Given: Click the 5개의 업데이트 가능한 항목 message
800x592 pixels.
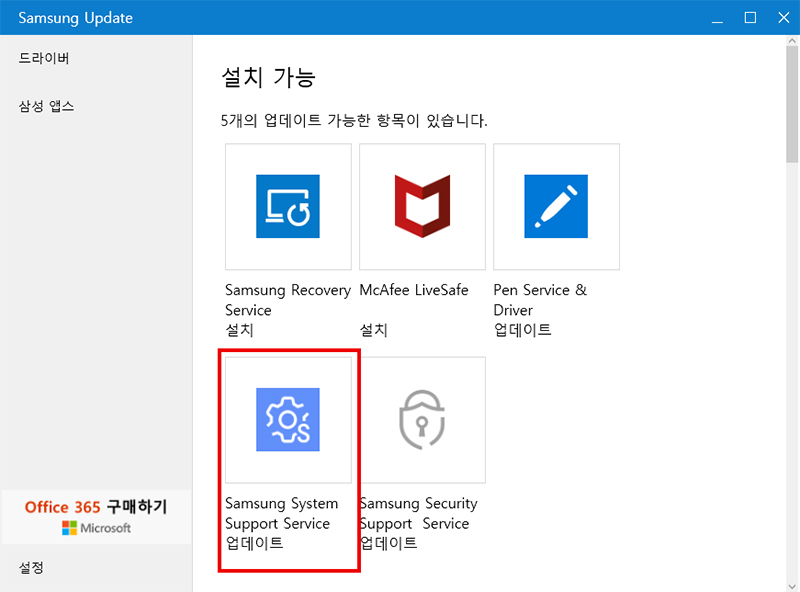Looking at the screenshot, I should 354,121.
